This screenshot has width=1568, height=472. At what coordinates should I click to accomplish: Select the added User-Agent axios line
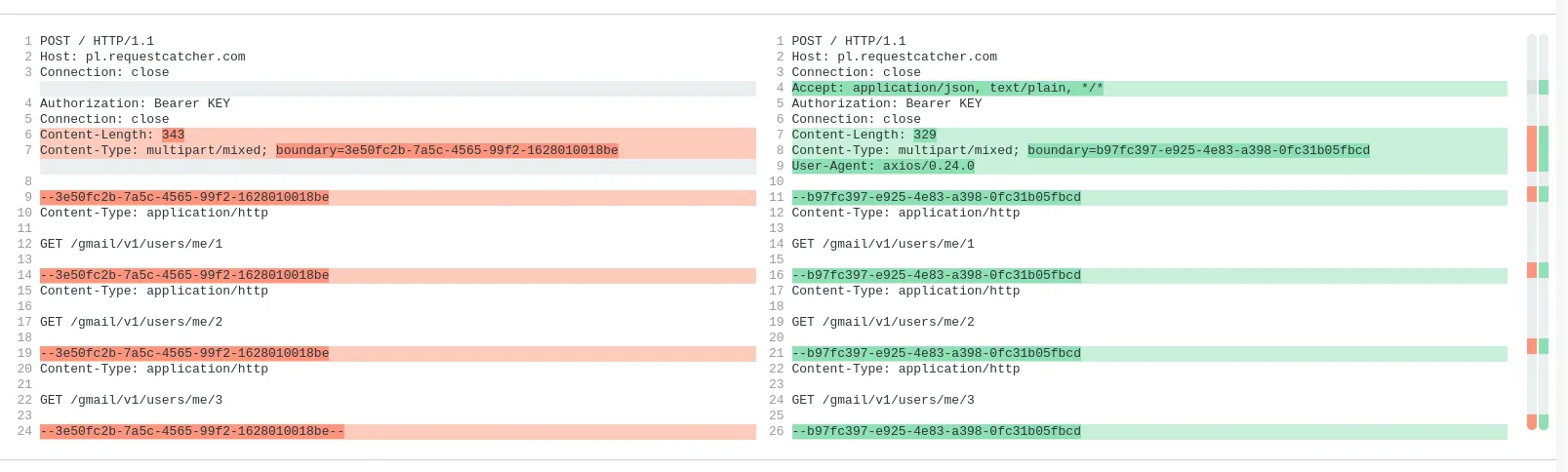click(x=882, y=166)
